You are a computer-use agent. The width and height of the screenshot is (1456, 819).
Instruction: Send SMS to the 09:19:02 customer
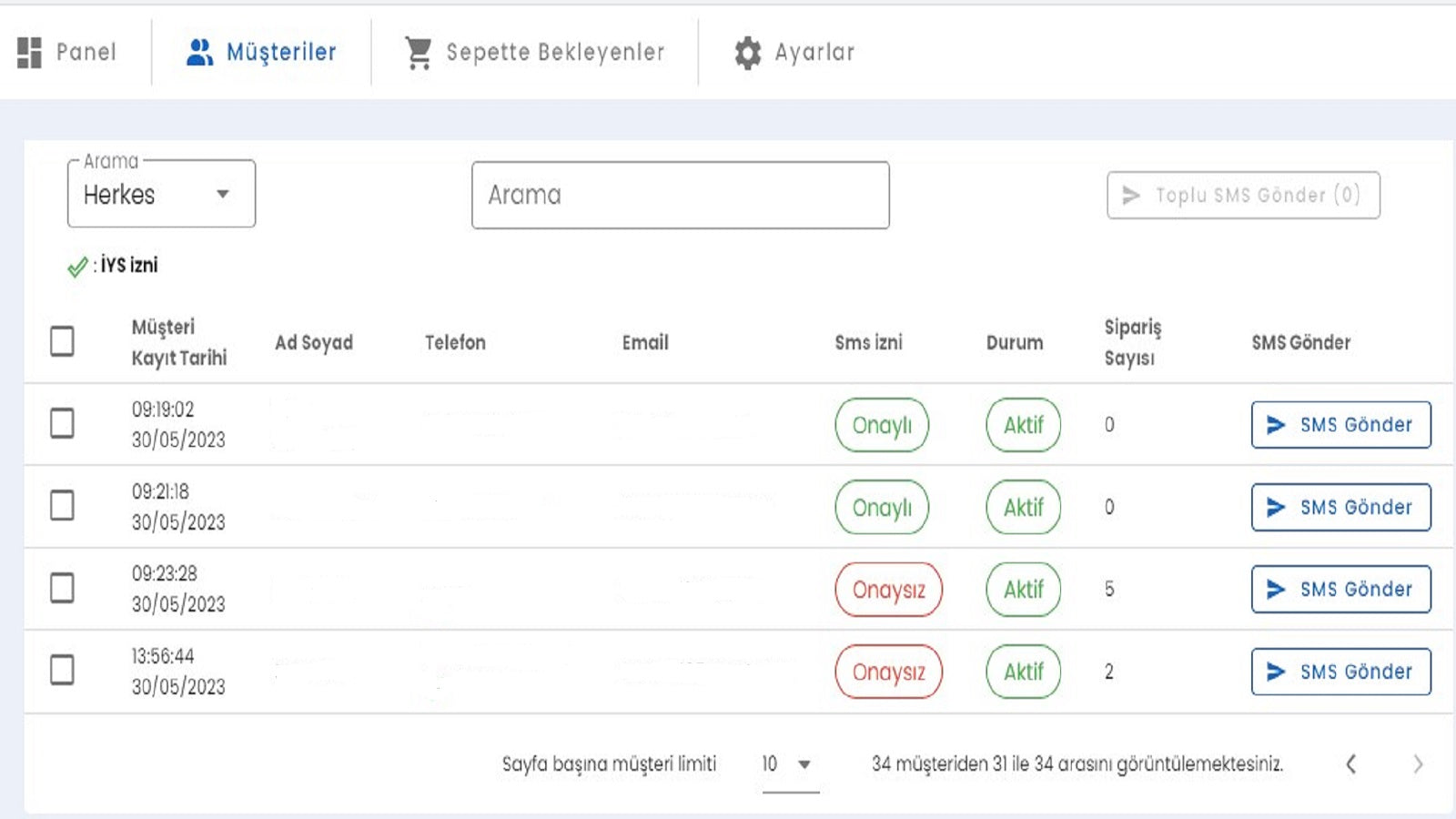1340,425
